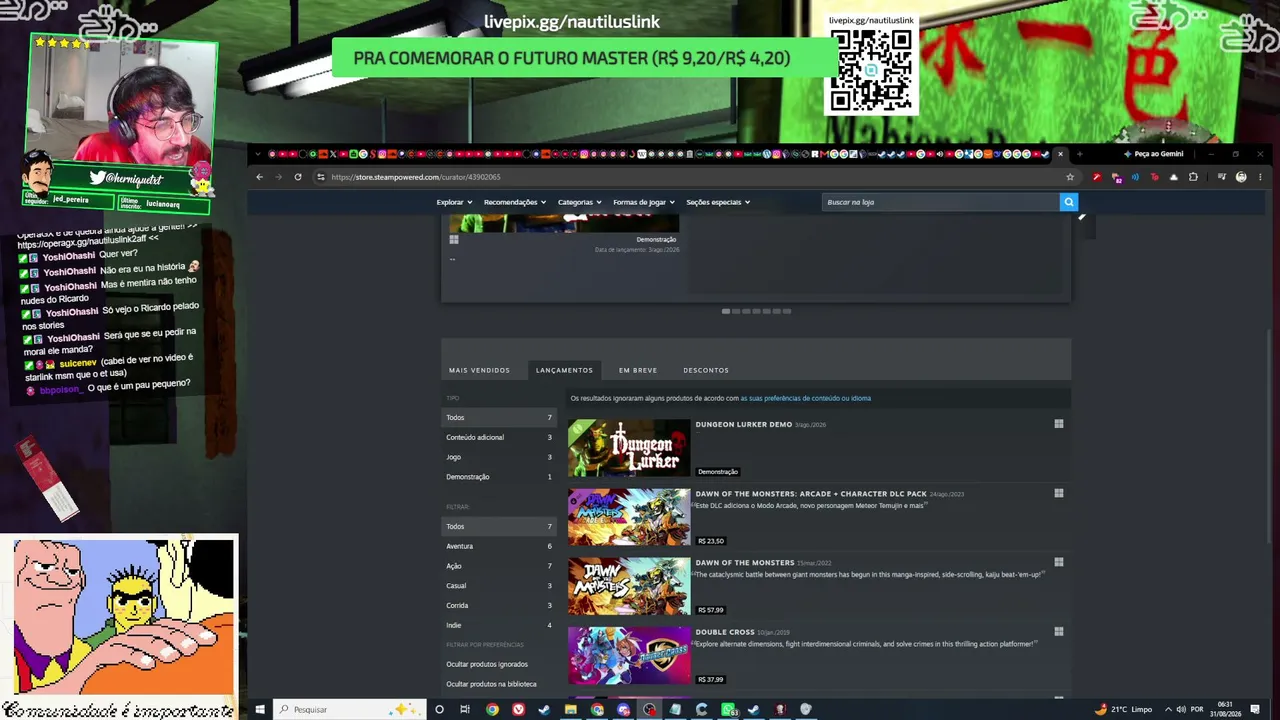Viewport: 1280px width, 720px height.
Task: Click Dawn of the Monsters Arcade DLC thumbnail
Action: point(629,517)
